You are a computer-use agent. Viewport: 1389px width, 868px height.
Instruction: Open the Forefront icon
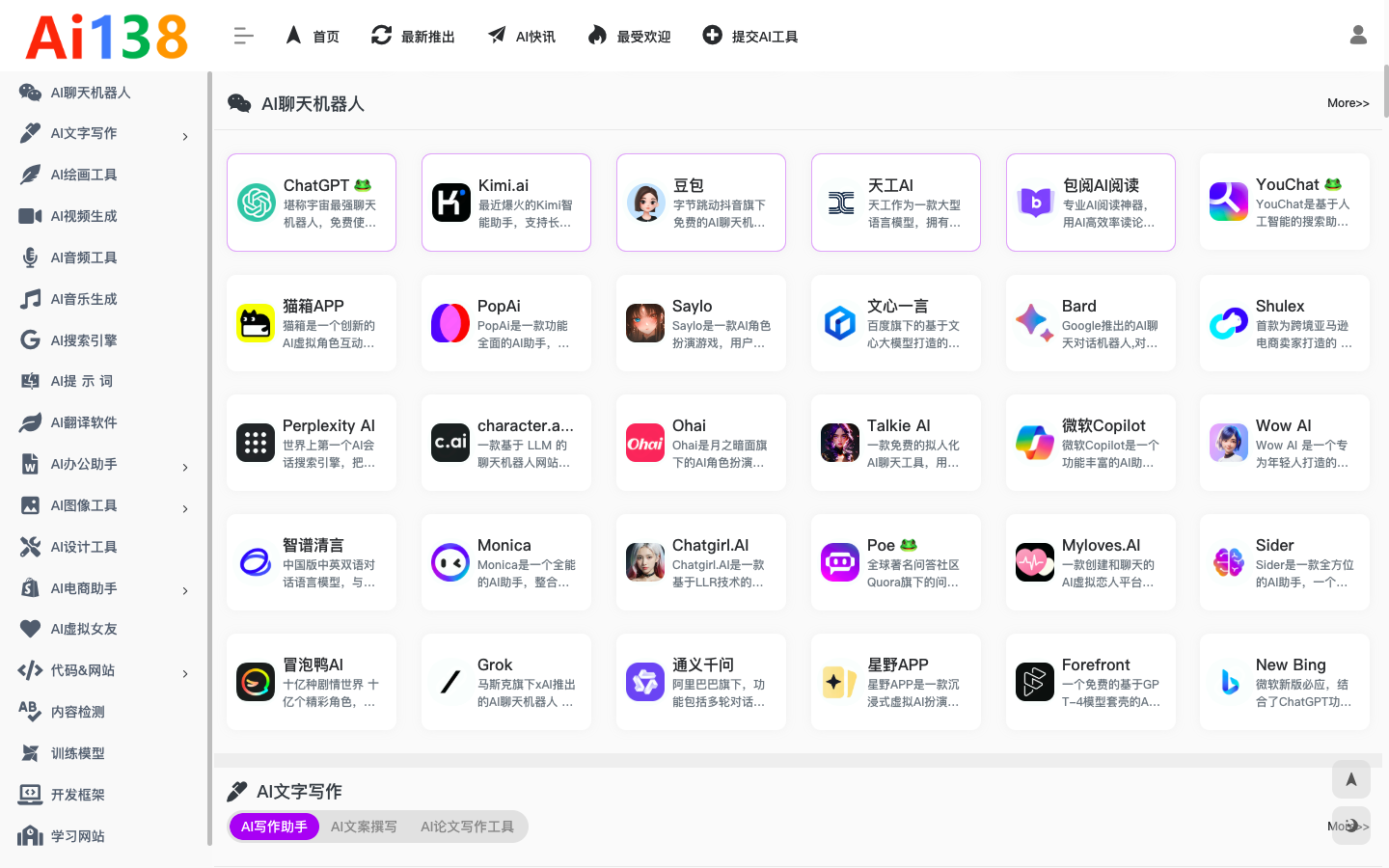pyautogui.click(x=1035, y=682)
